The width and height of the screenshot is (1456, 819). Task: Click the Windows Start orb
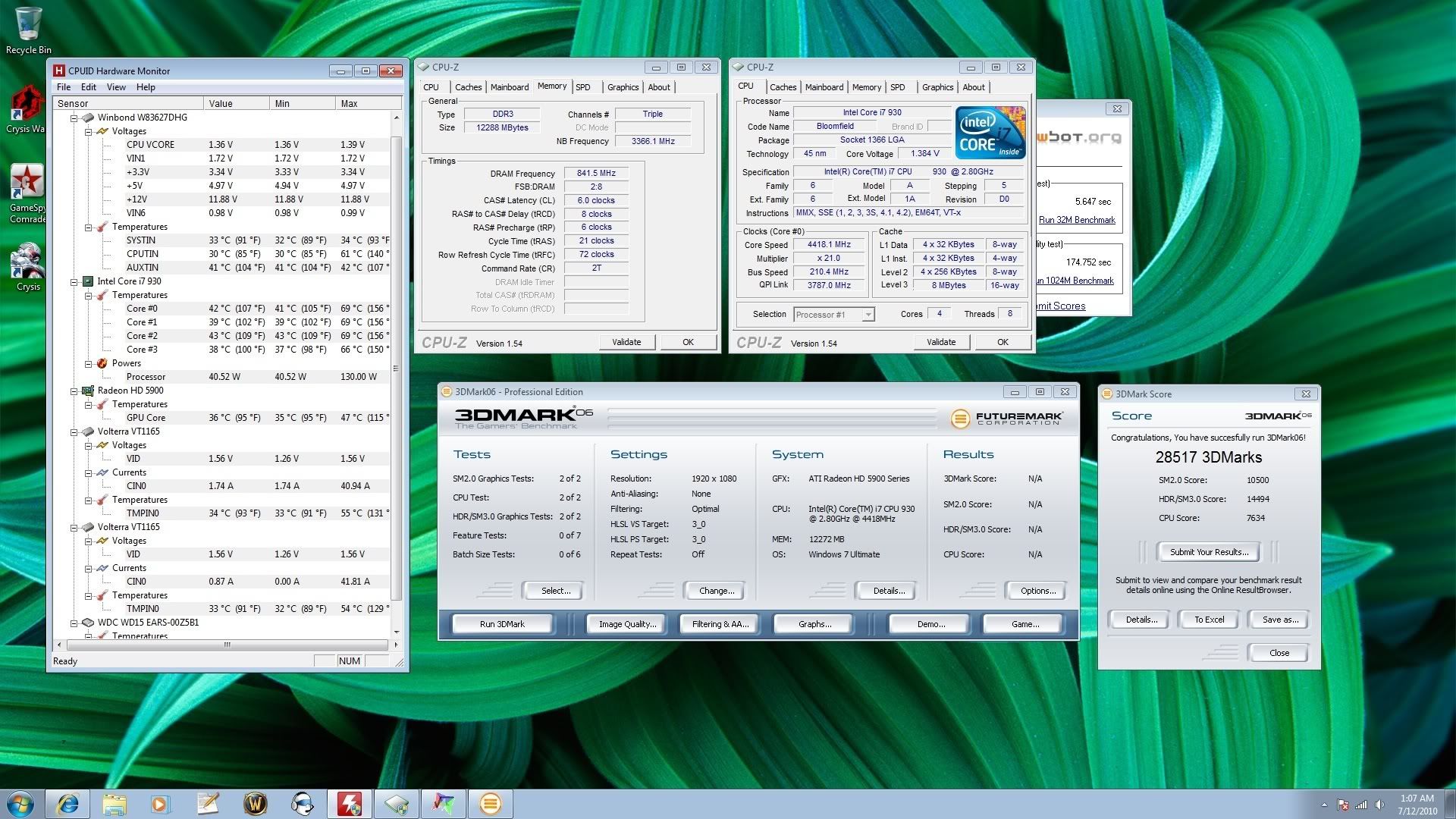(x=20, y=804)
